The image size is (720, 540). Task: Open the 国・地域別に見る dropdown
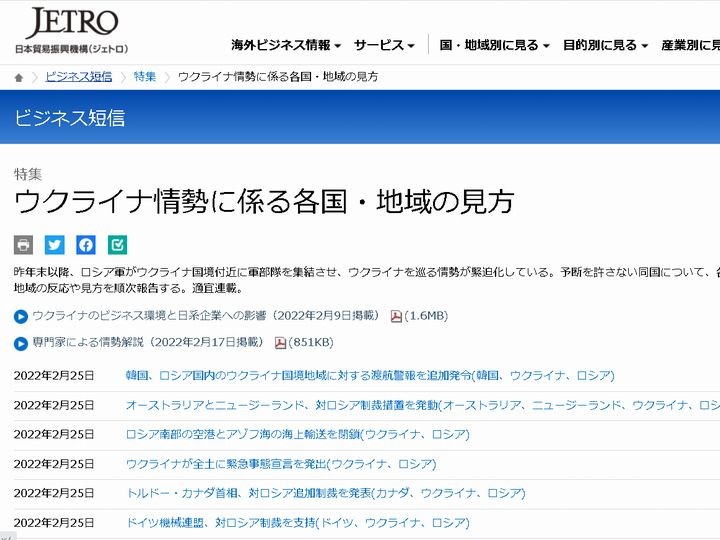coord(495,45)
